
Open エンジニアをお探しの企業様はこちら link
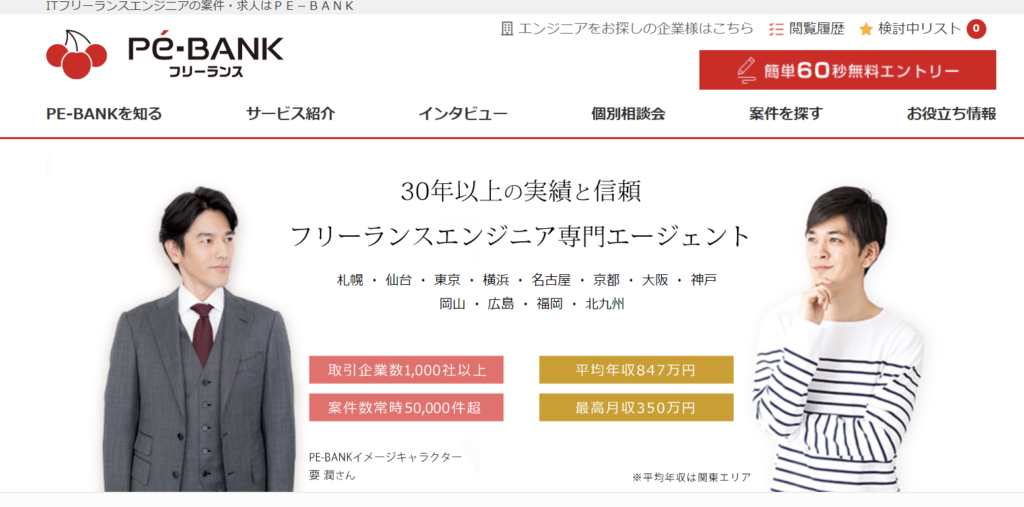point(627,29)
